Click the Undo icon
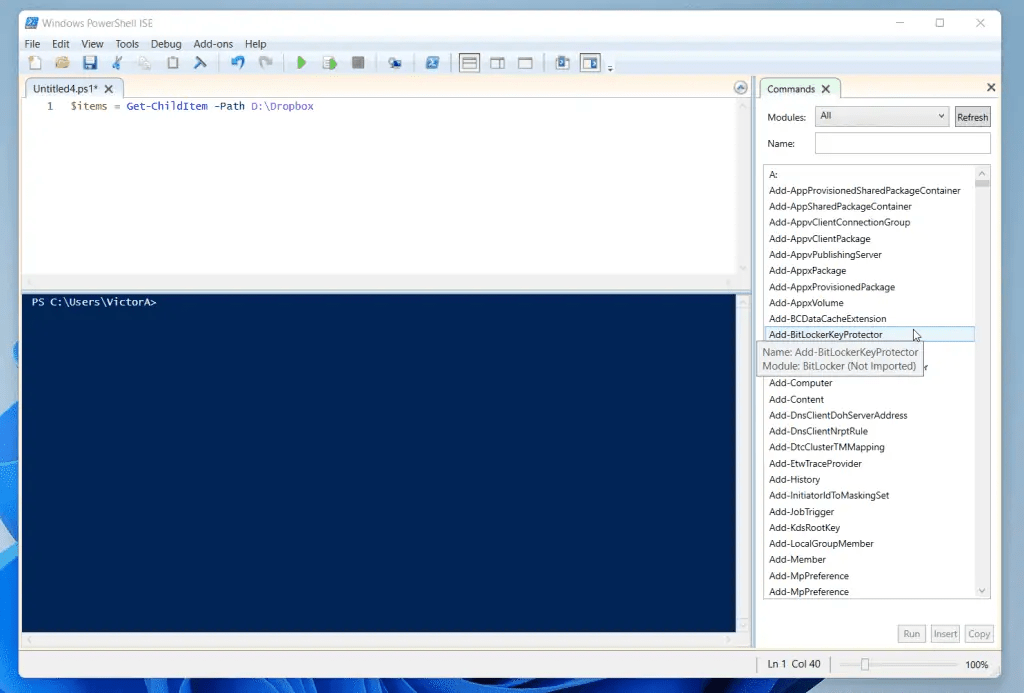The image size is (1024, 693). (239, 62)
